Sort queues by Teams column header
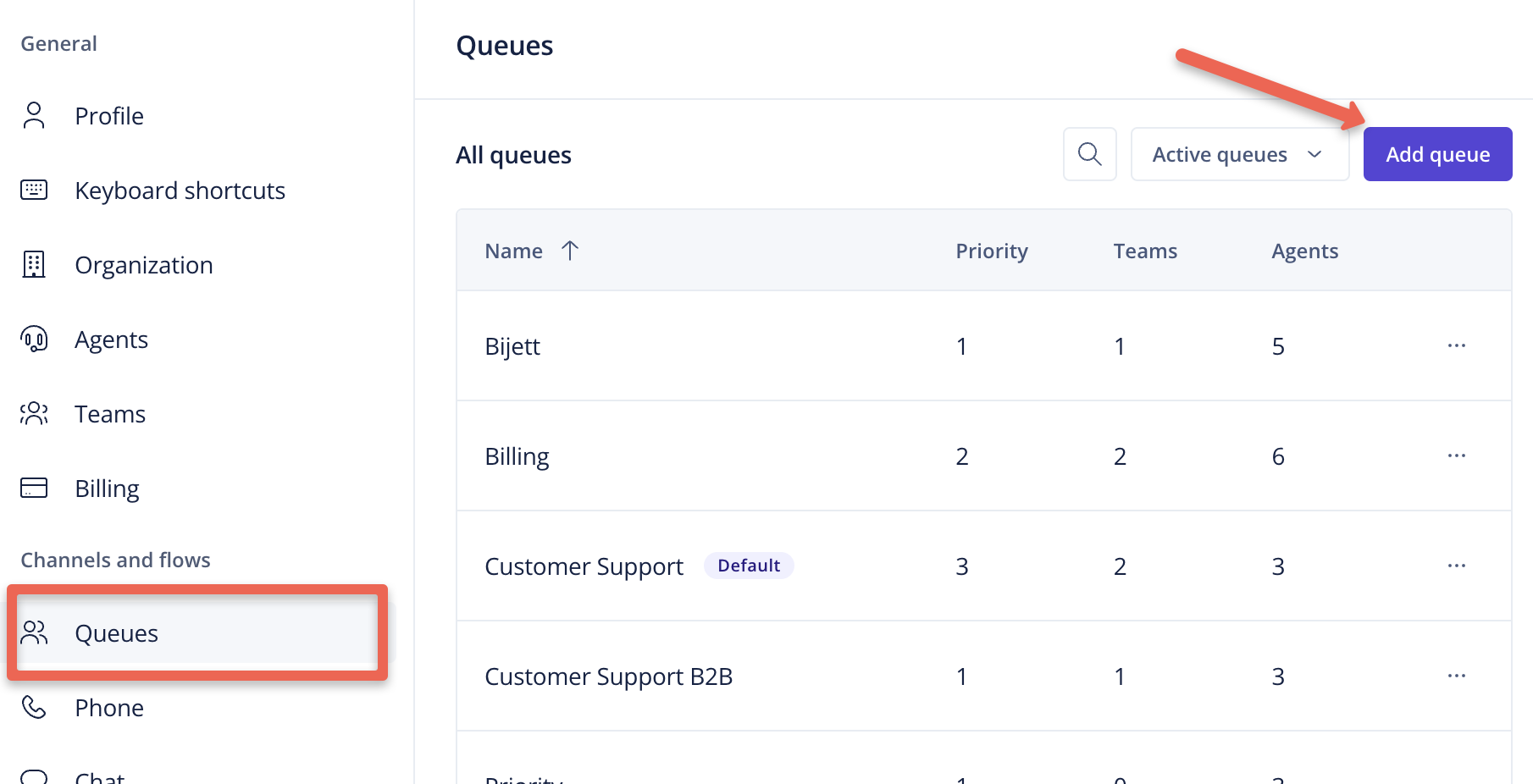Screen dimensions: 1533x784 coord(1145,251)
